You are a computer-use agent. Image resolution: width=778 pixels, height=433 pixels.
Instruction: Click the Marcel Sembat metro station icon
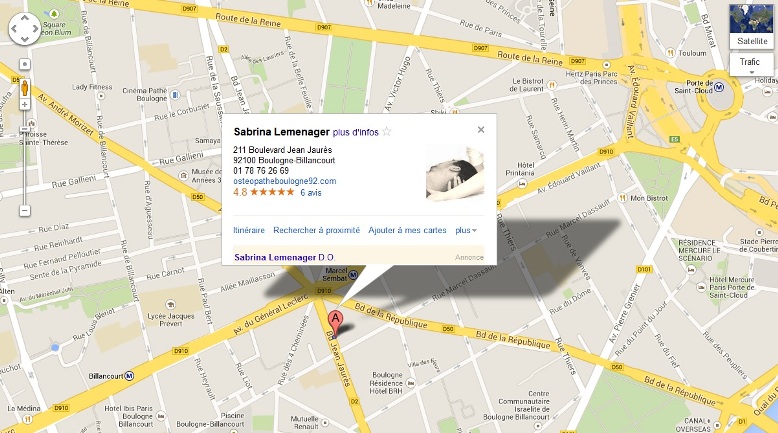click(353, 274)
